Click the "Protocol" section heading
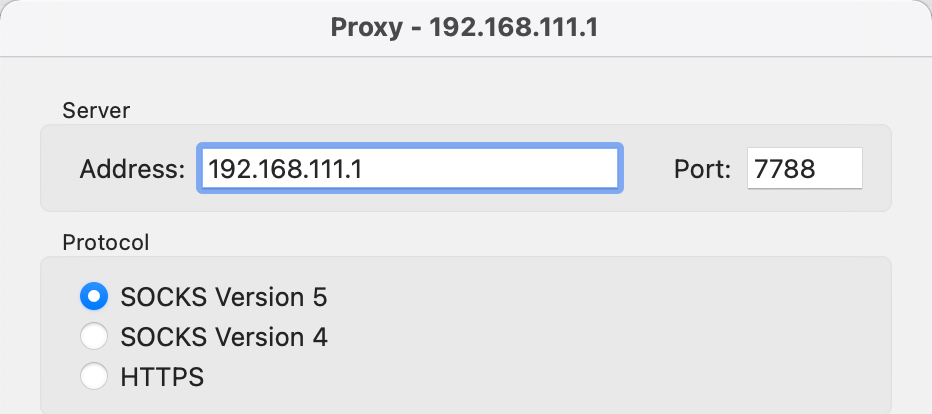The width and height of the screenshot is (932, 414). [106, 242]
